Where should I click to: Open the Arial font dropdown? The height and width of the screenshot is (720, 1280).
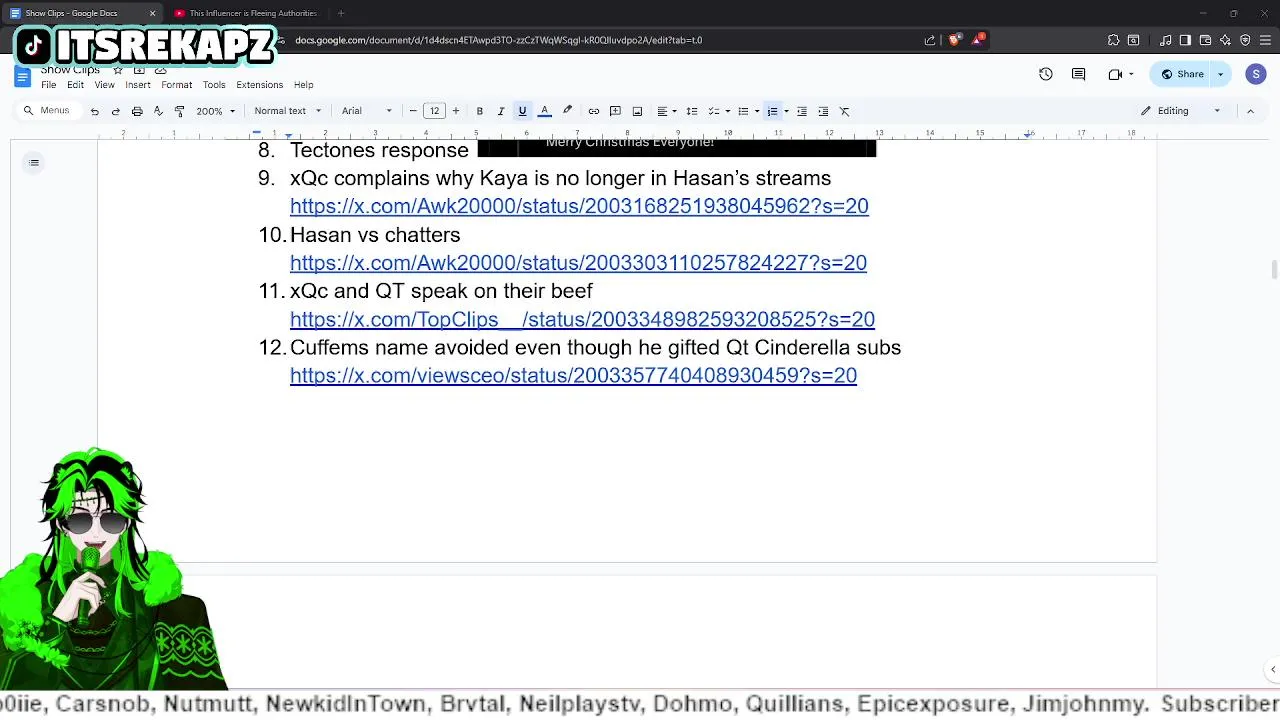tap(367, 111)
